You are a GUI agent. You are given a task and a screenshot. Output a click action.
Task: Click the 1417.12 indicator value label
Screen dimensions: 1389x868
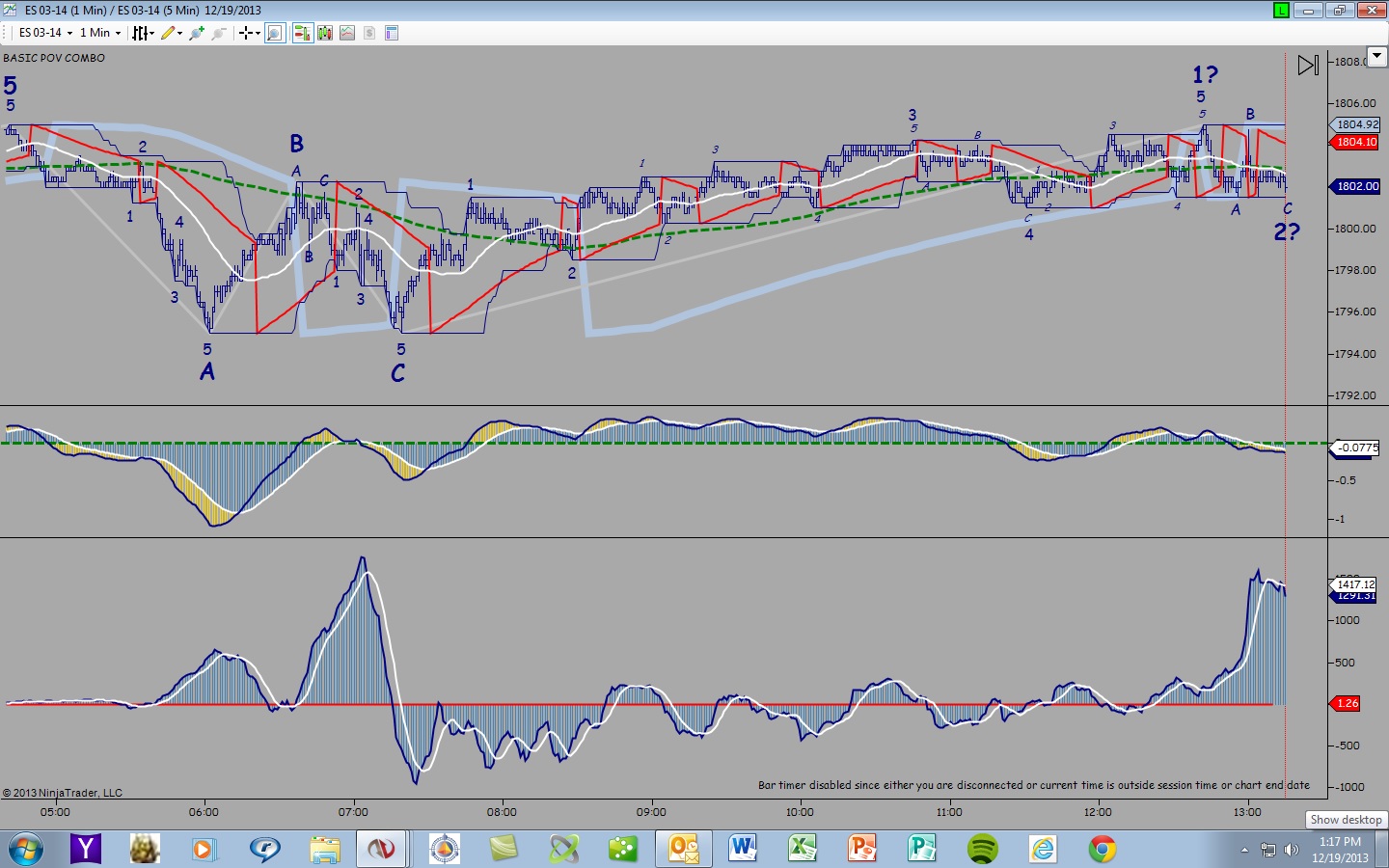pyautogui.click(x=1355, y=584)
